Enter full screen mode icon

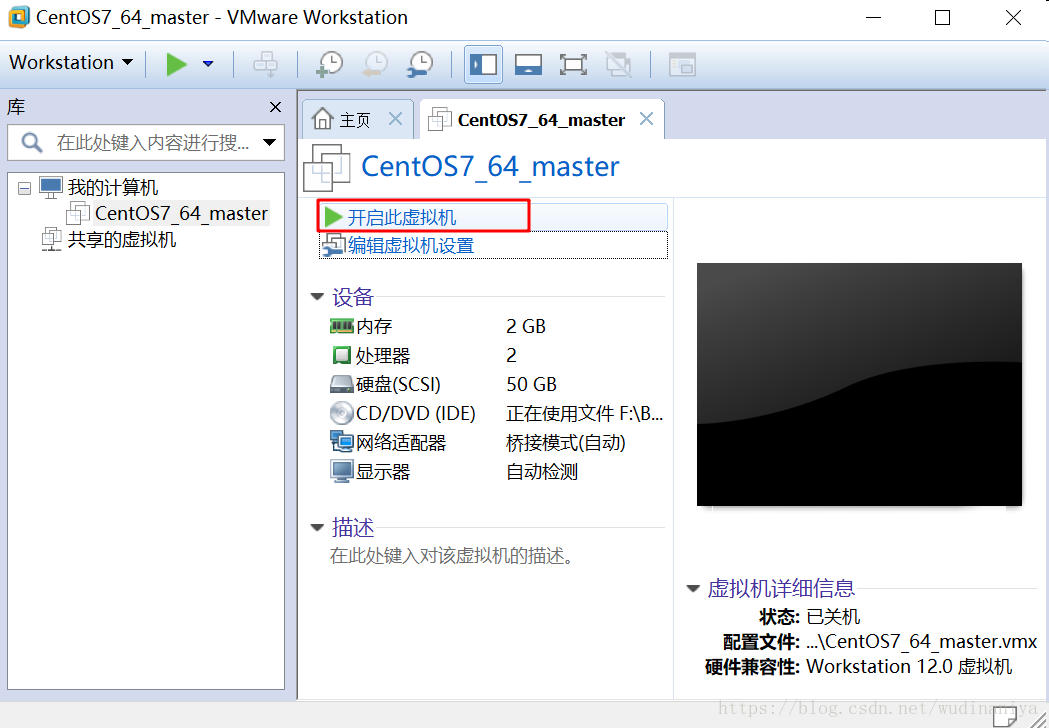[x=573, y=64]
